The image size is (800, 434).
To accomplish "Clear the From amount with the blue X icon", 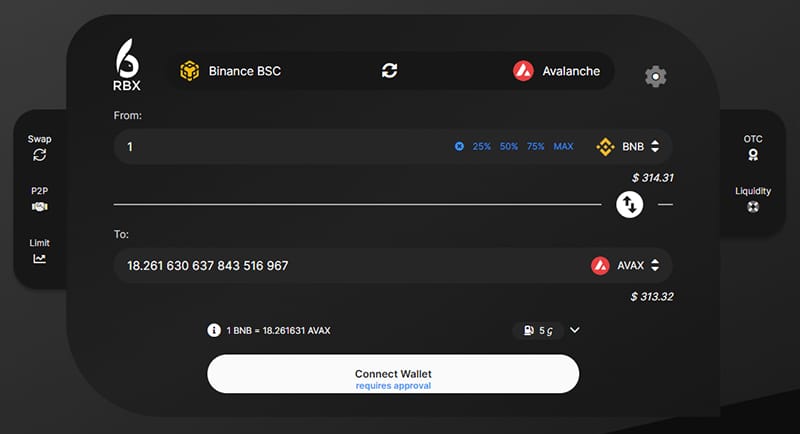I will tap(459, 146).
